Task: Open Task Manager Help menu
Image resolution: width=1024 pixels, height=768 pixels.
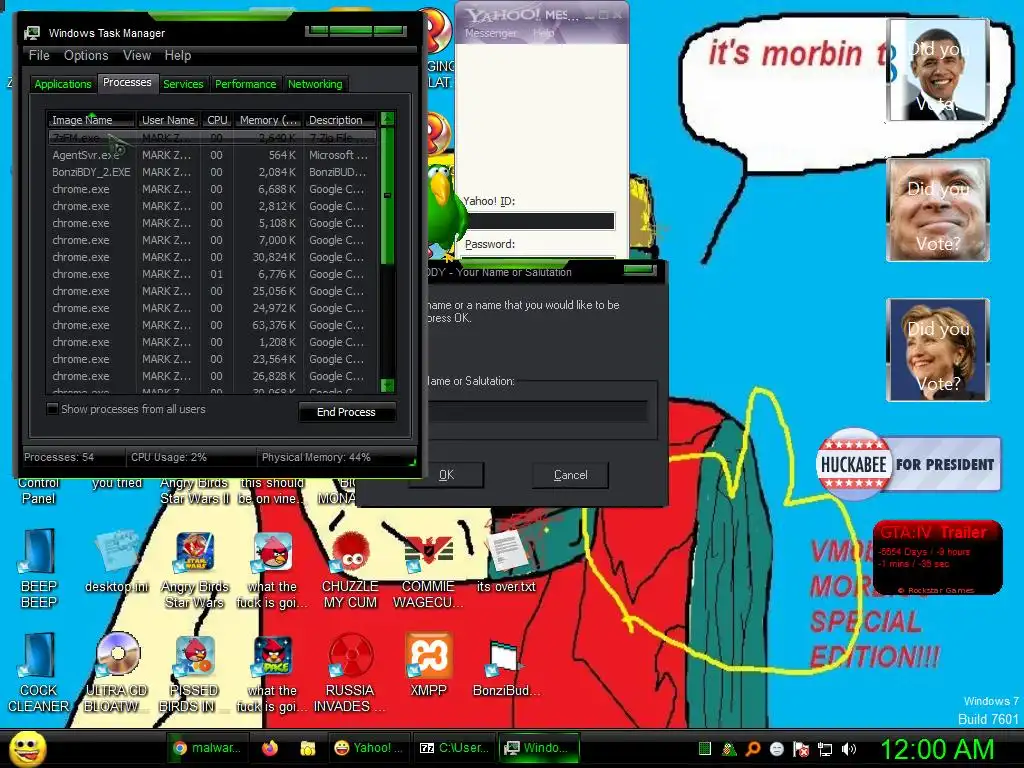Action: click(x=178, y=56)
